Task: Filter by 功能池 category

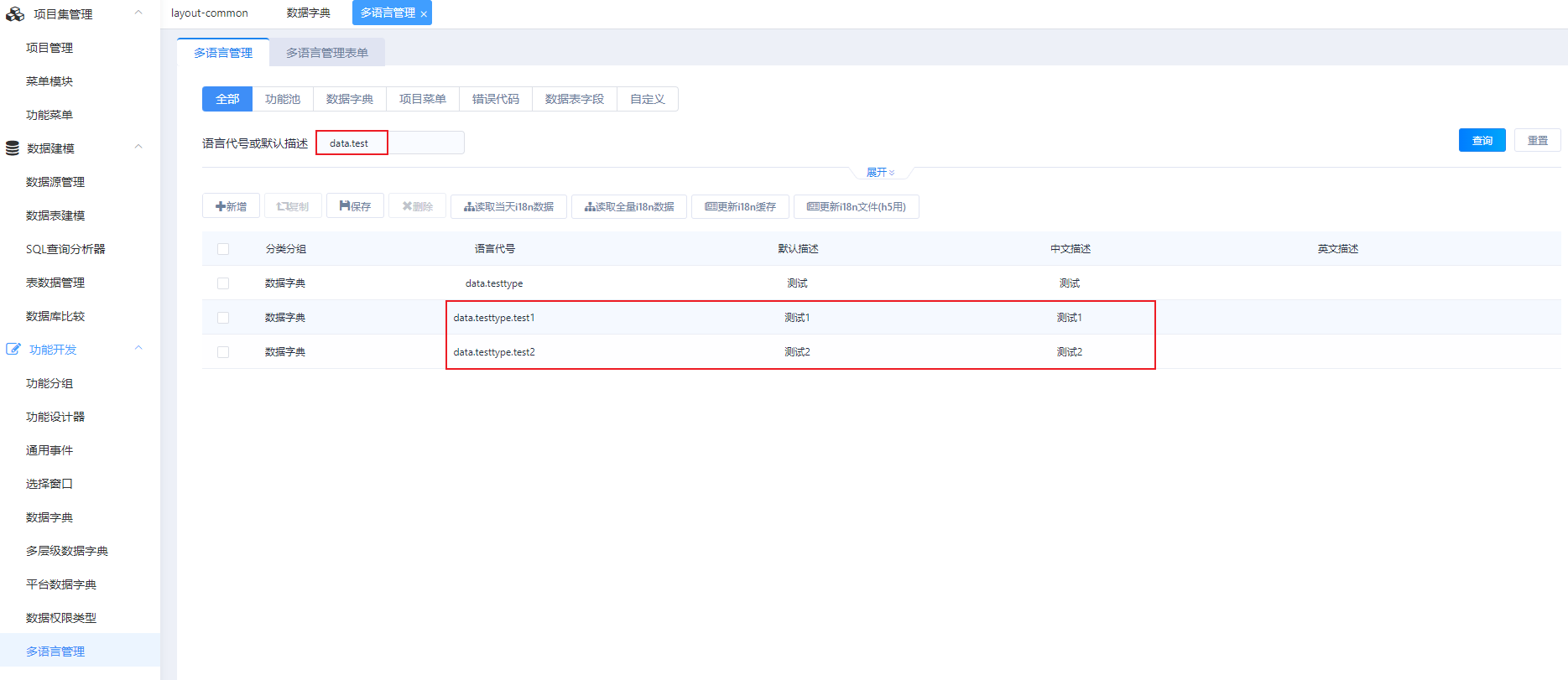Action: 283,99
